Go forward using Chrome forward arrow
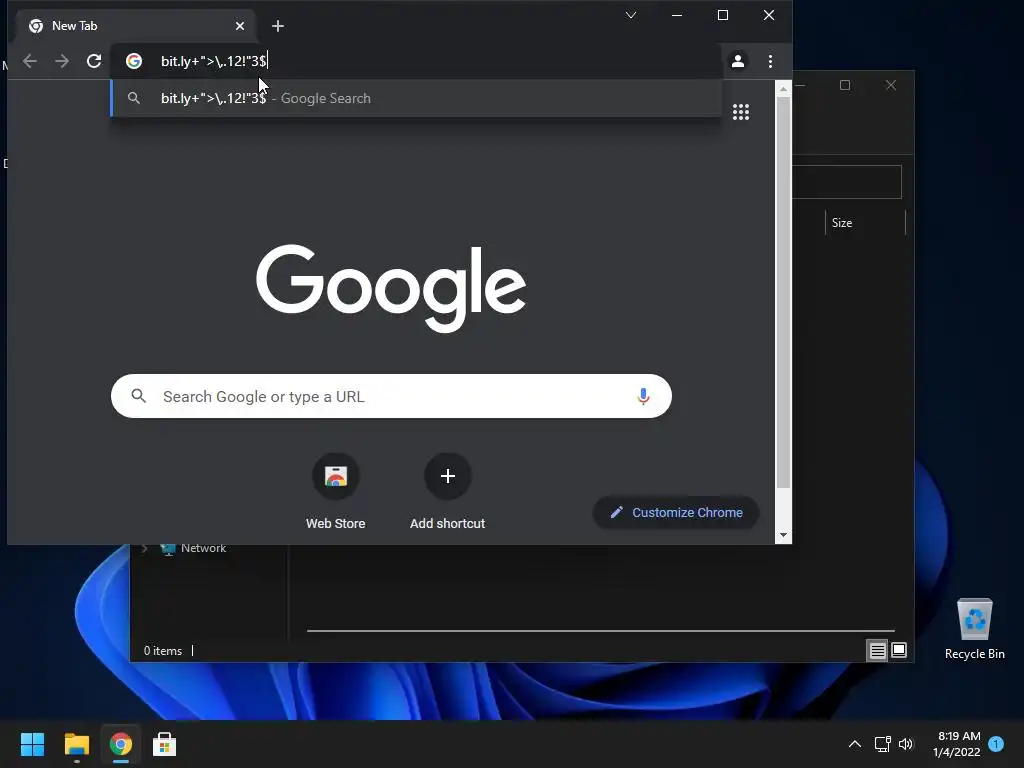This screenshot has width=1024, height=768. [x=62, y=61]
